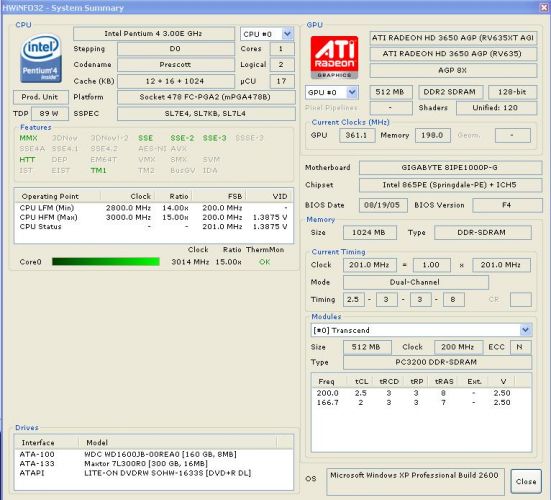Click the Intel 865PE chipset field
Image resolution: width=551 pixels, height=500 pixels.
click(x=450, y=185)
